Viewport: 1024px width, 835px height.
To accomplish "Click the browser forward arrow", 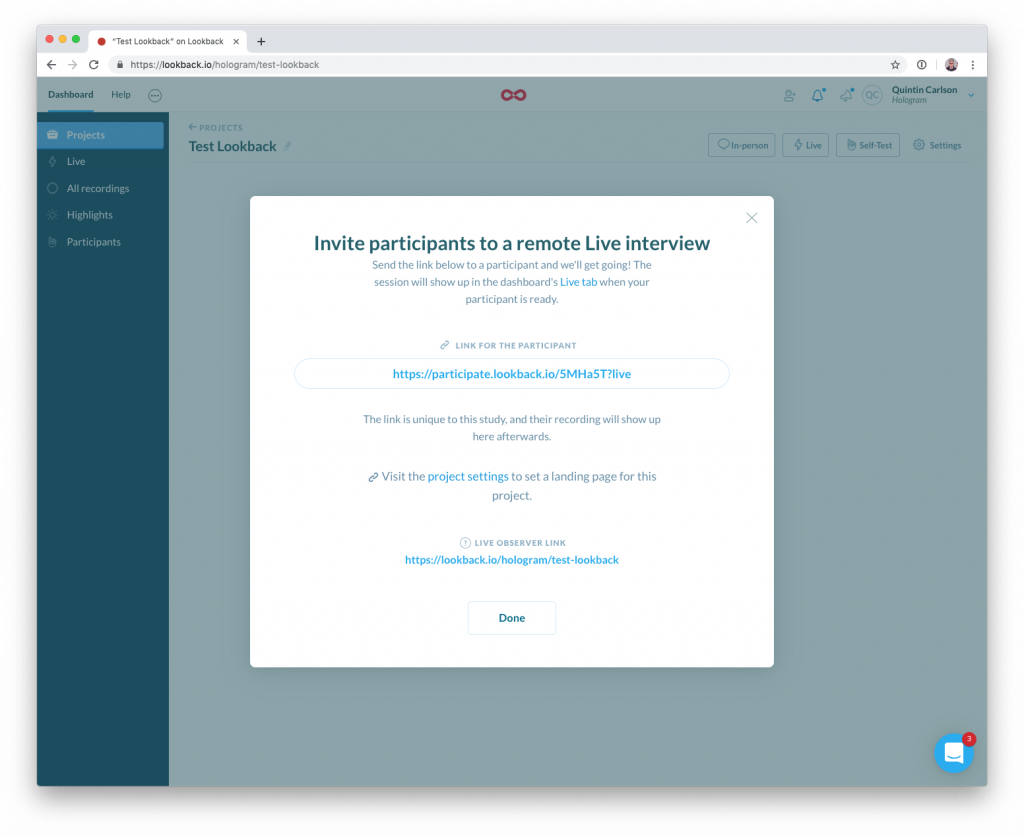I will 72,65.
